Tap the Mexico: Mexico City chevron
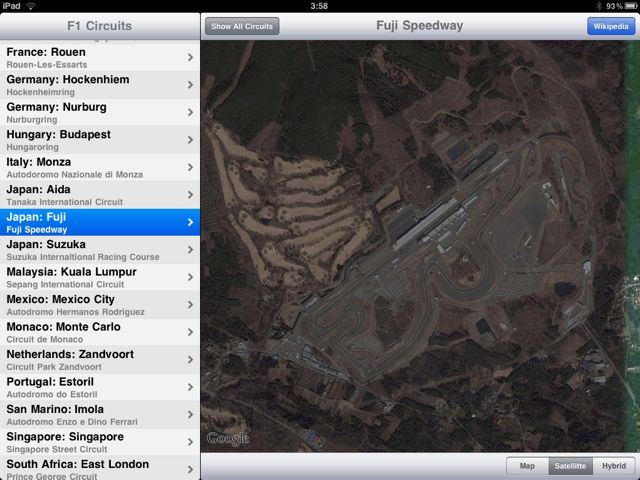 [191, 305]
